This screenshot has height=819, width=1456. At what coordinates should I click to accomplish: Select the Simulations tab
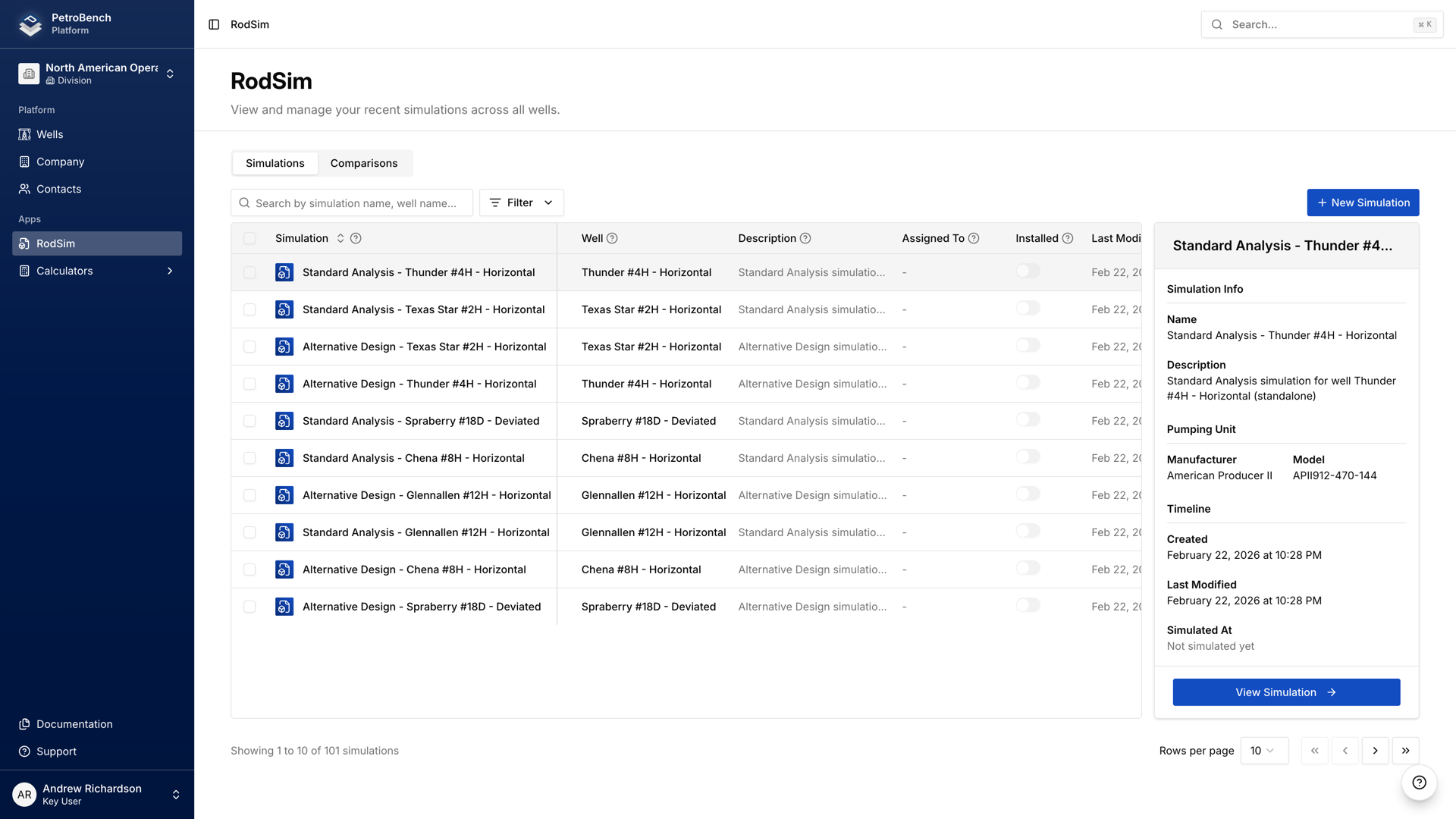tap(275, 163)
